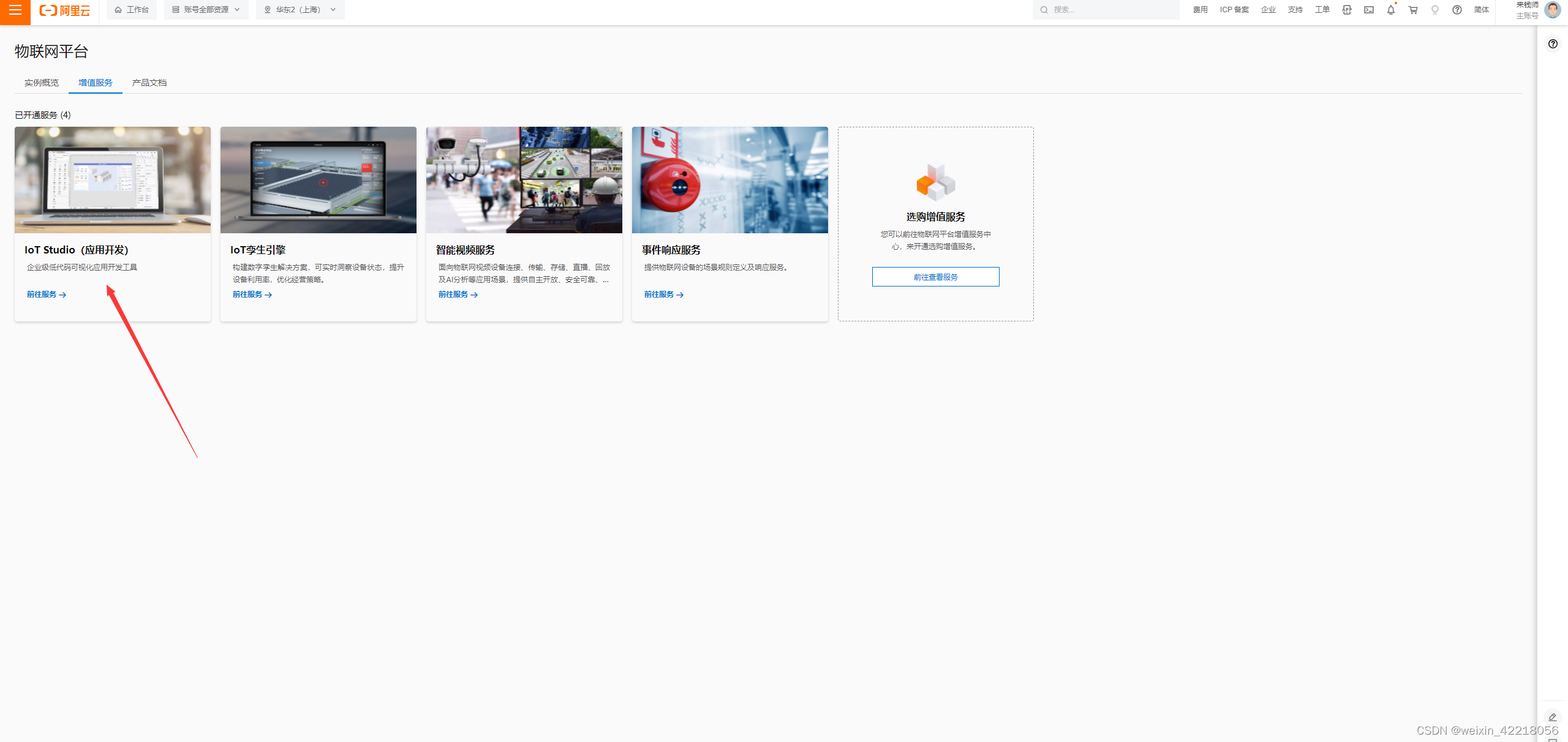Click the 前往查看服务 button
This screenshot has width=1568, height=742.
935,277
